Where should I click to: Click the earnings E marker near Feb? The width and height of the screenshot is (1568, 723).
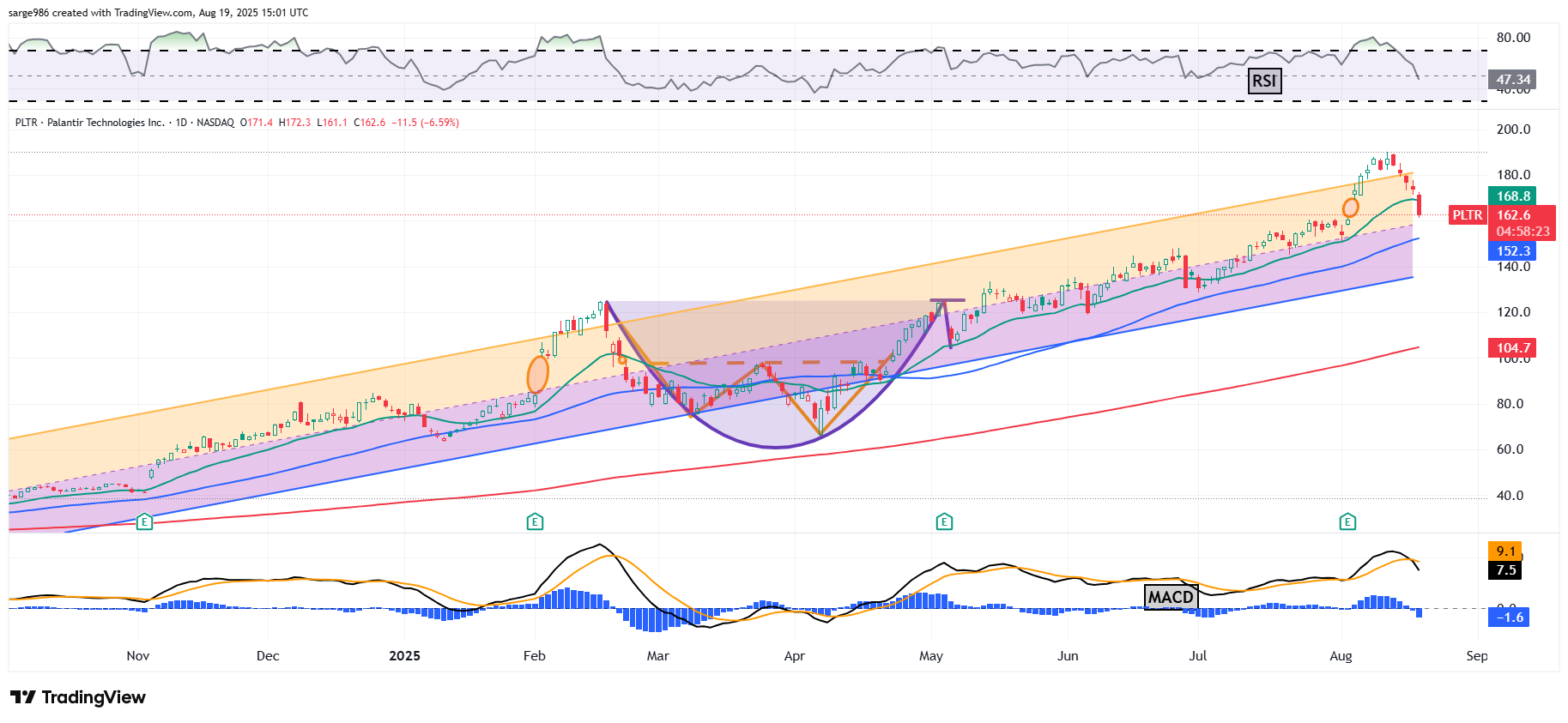click(535, 521)
